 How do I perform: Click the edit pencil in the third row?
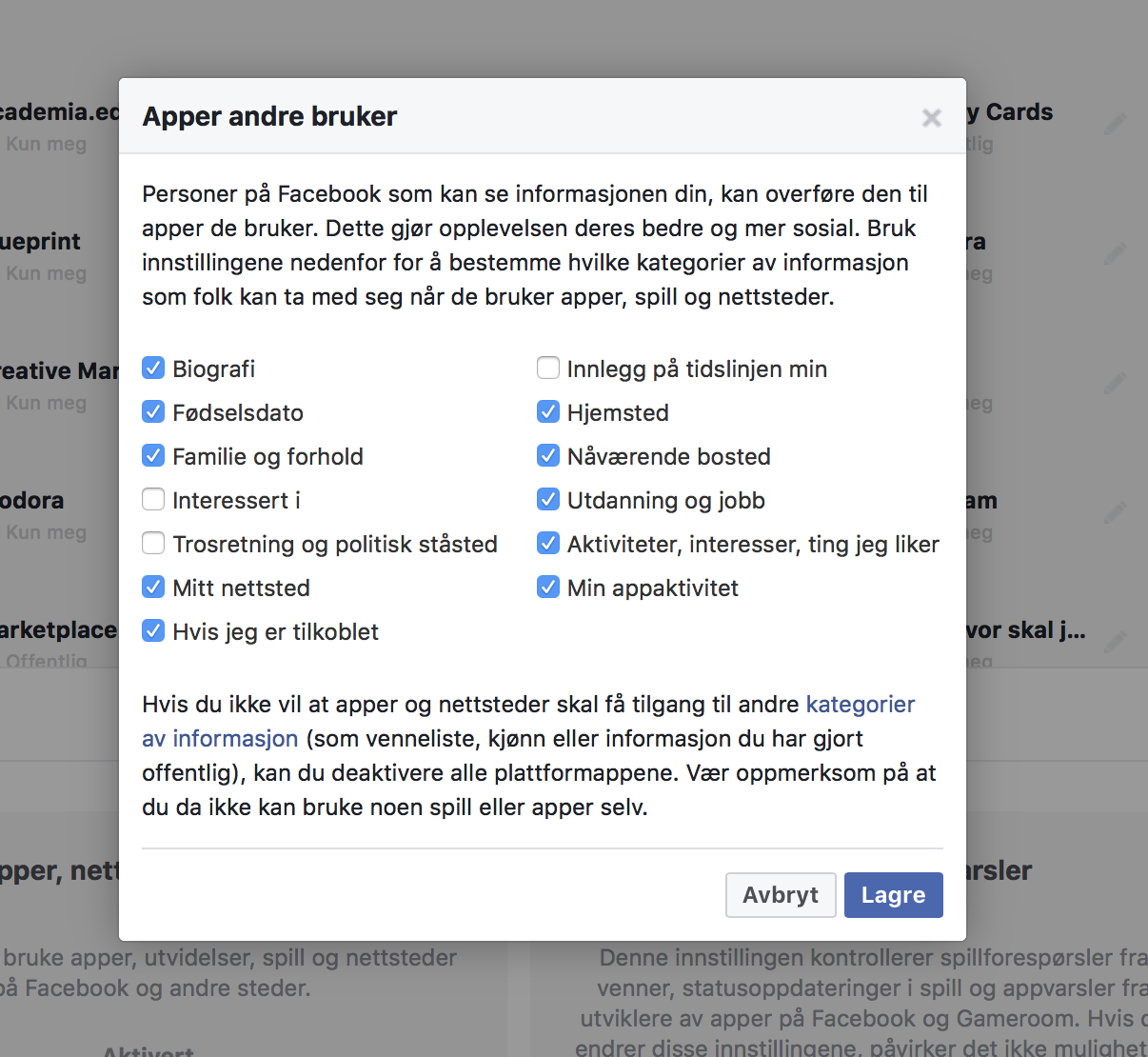click(1115, 383)
